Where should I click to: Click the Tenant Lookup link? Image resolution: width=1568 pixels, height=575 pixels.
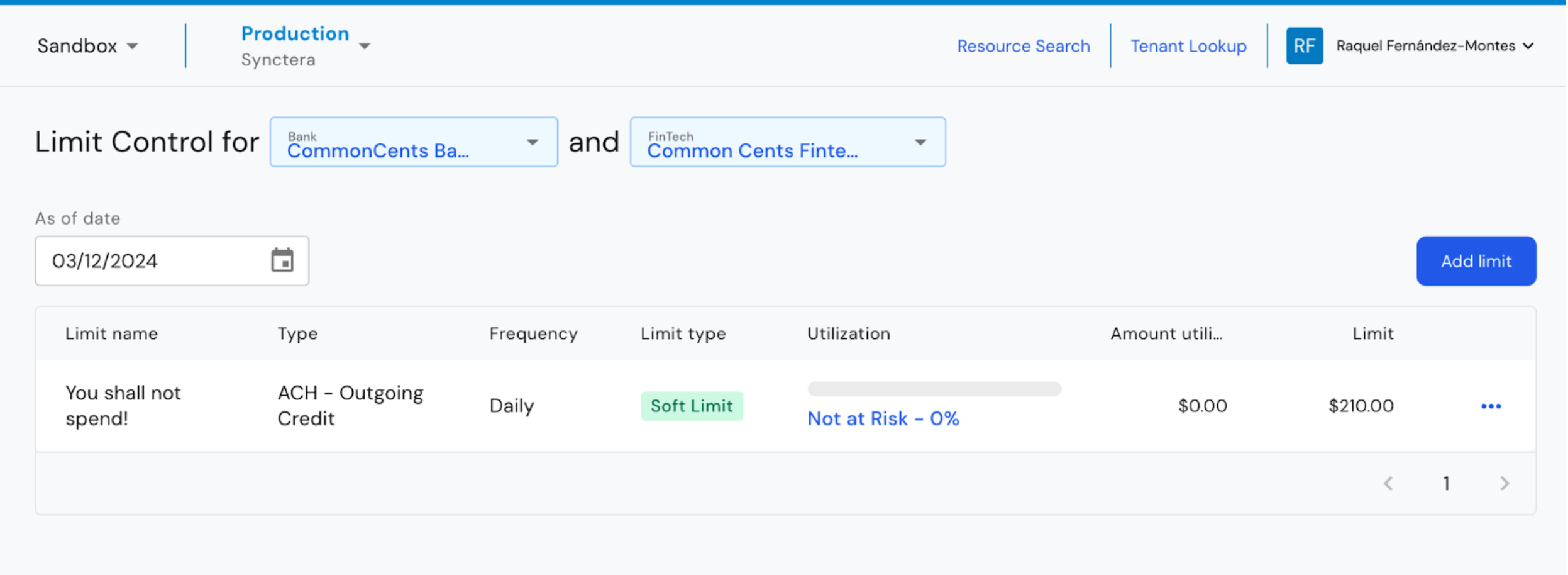[x=1188, y=46]
